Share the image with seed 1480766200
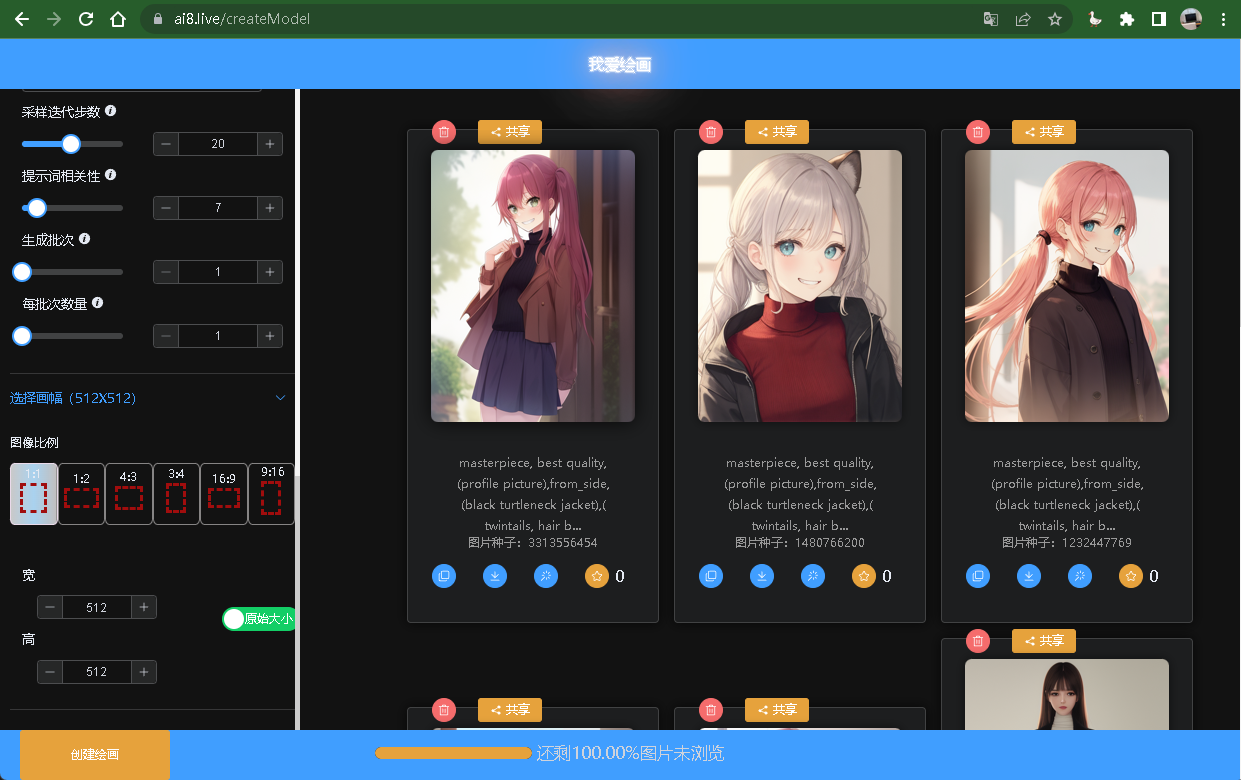1241x780 pixels. (x=777, y=132)
